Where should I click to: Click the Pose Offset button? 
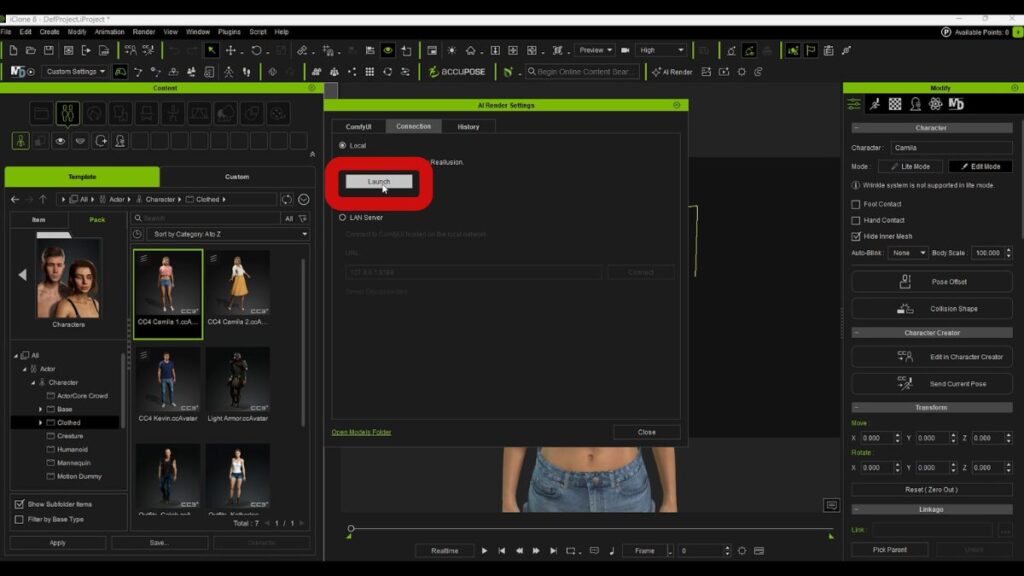[932, 282]
